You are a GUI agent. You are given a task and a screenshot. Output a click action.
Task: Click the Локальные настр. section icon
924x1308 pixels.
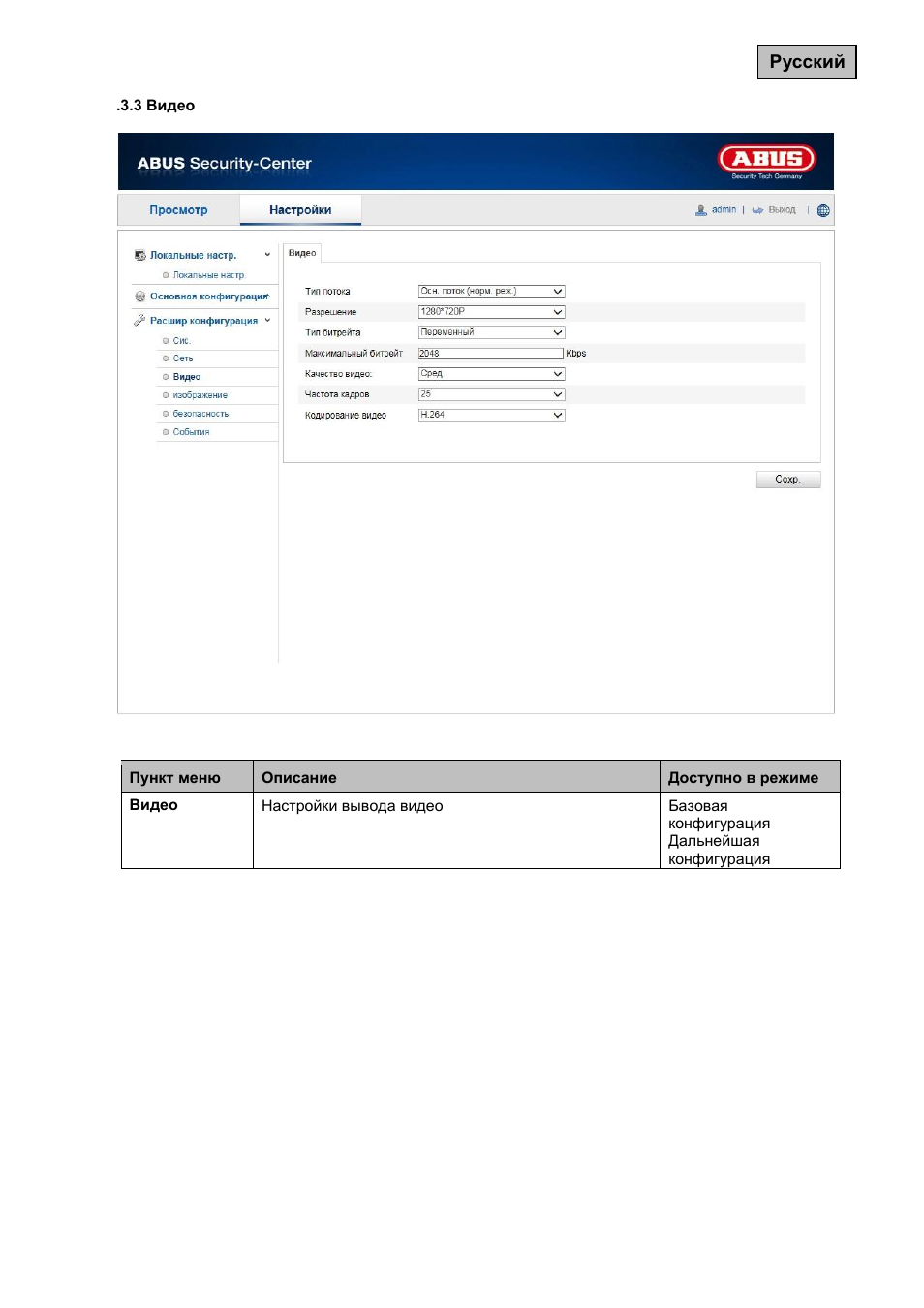tap(140, 256)
